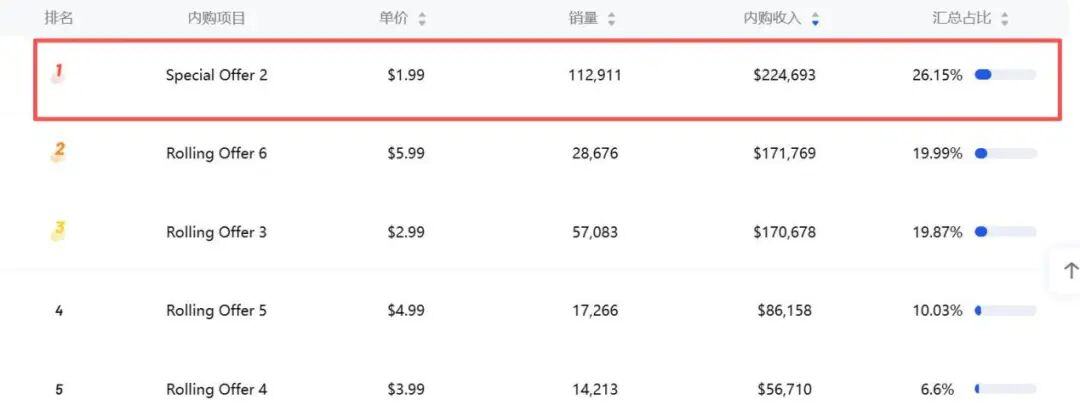Screen dimensions: 1080x405
Task: Open the Rolling Offer 6 item
Action: tap(217, 153)
